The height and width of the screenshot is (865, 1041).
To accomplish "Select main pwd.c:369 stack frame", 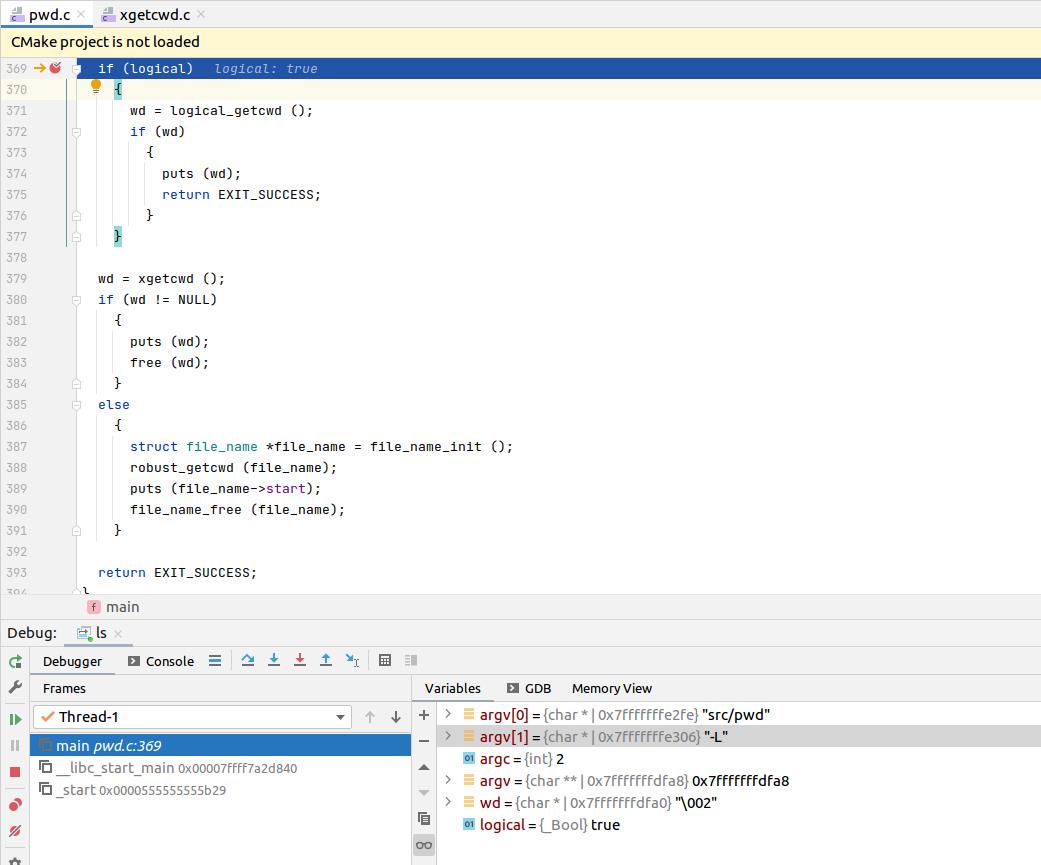I will (220, 746).
